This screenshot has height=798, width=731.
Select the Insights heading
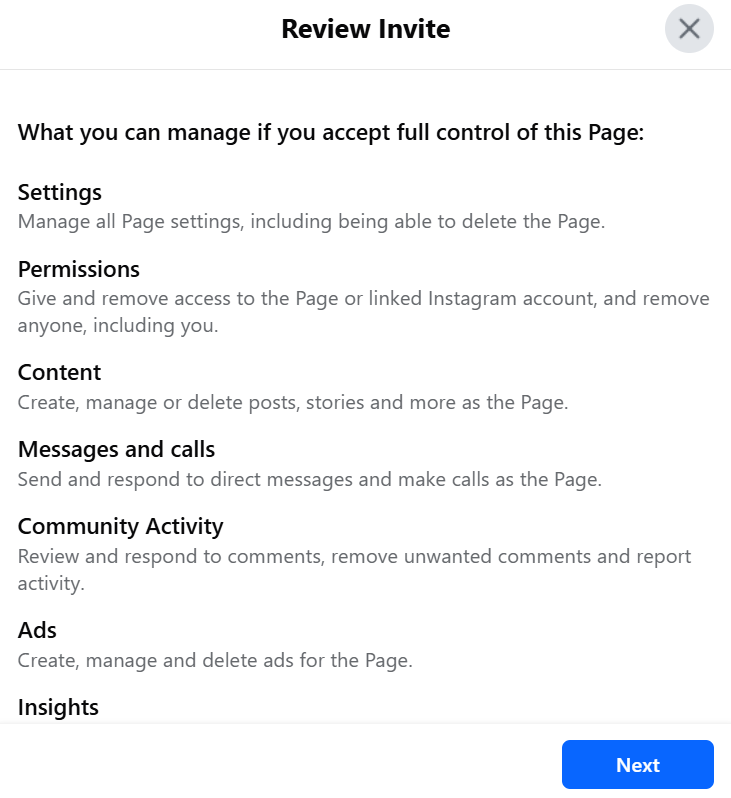tap(58, 707)
